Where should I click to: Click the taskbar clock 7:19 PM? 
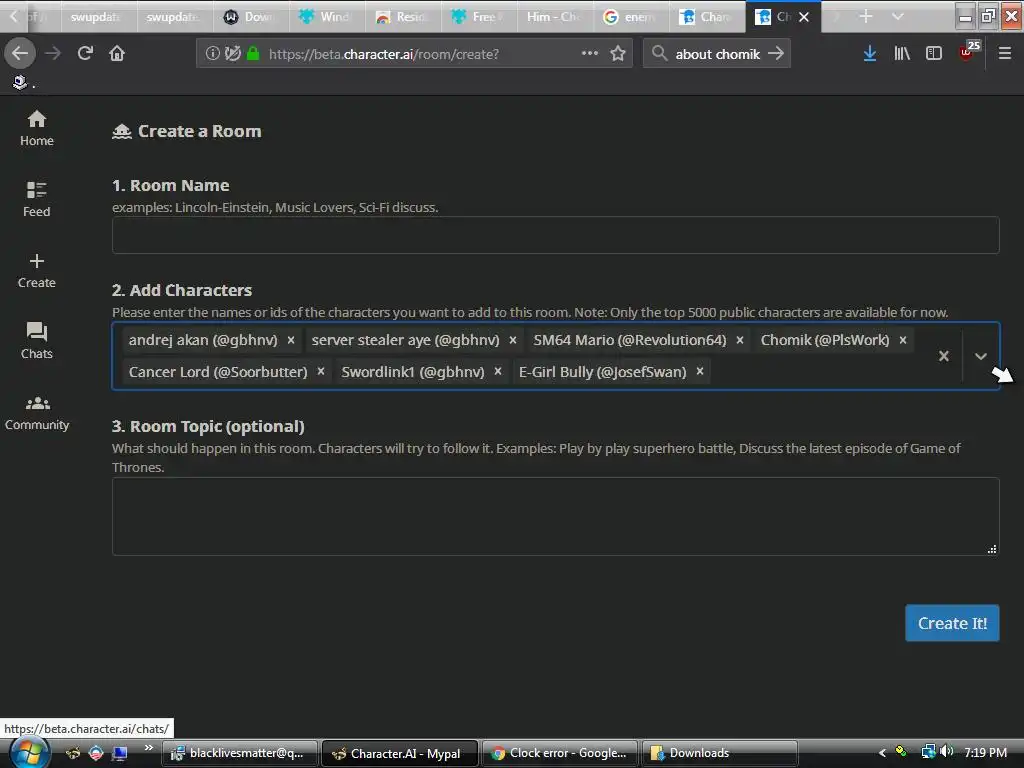(x=985, y=752)
